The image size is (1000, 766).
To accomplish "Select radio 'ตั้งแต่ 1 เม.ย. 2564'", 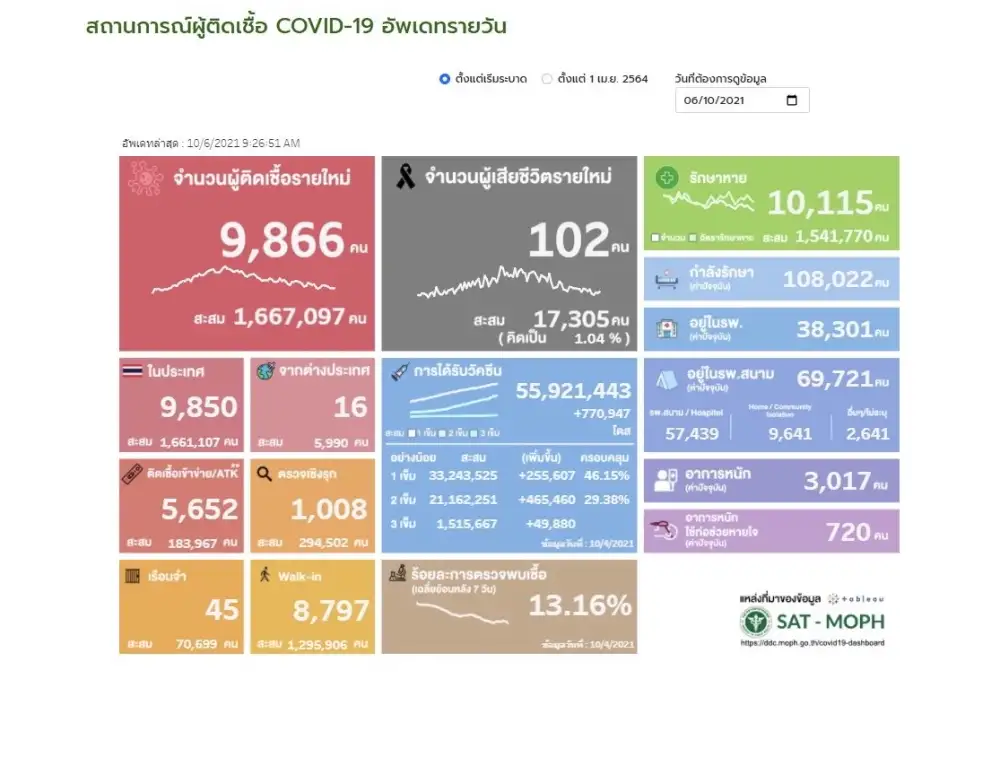I will click(547, 79).
